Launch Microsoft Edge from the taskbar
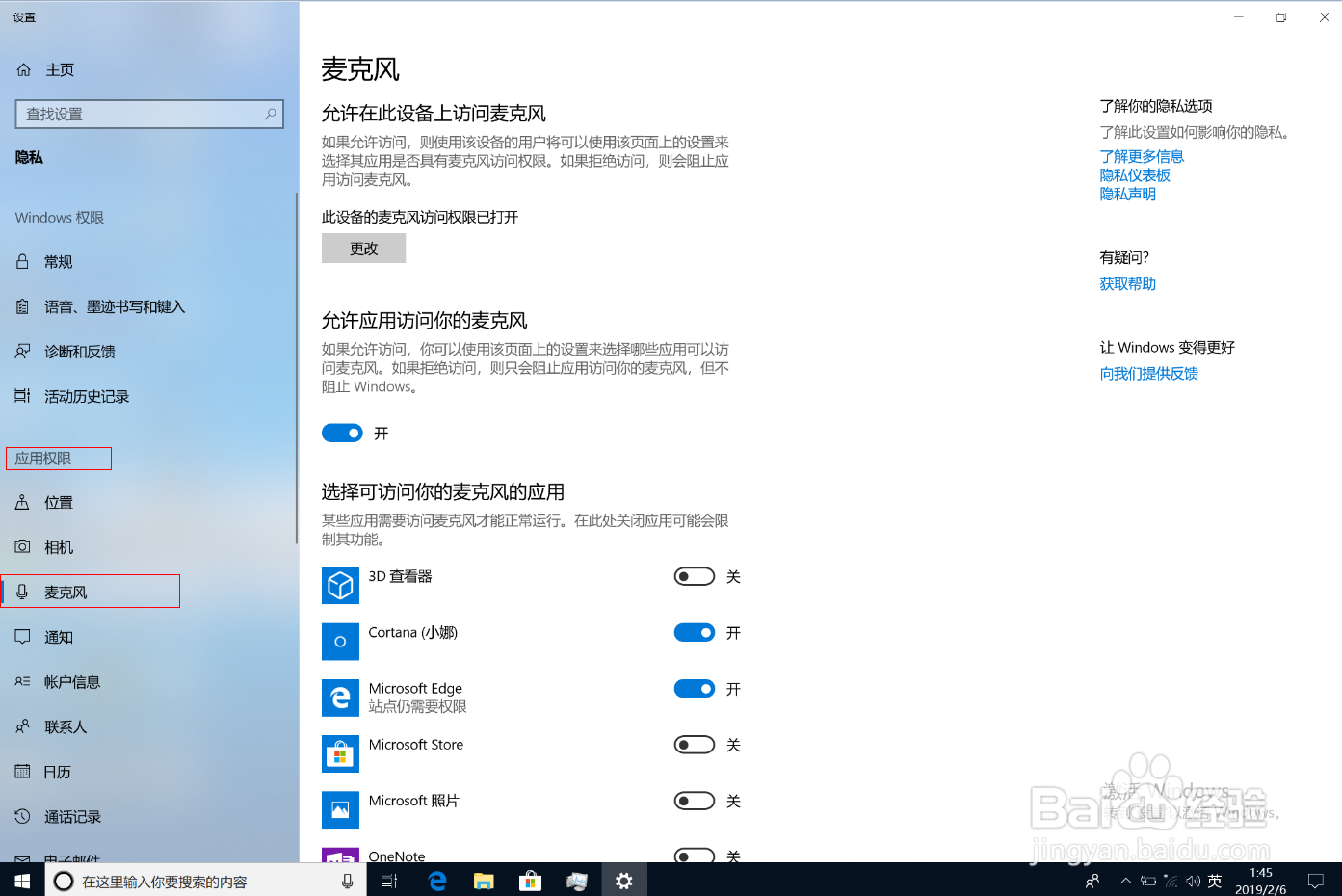1342x896 pixels. 436,880
